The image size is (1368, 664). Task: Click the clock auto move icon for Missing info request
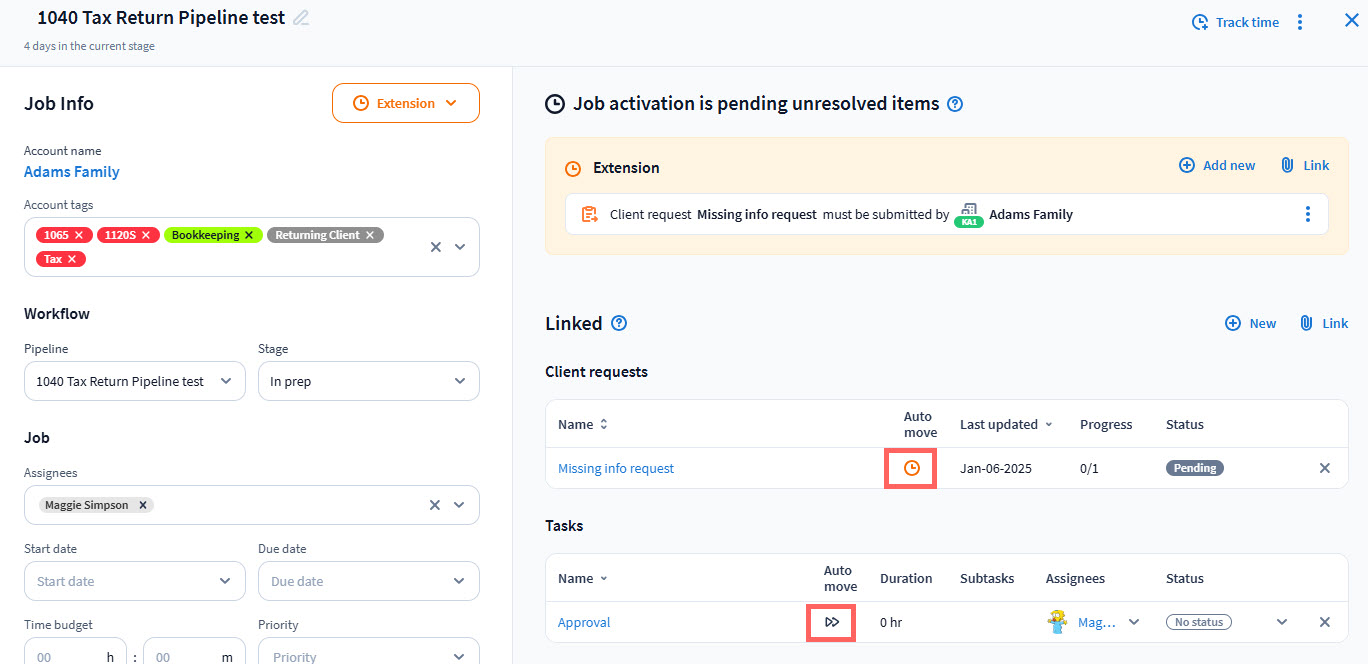point(911,468)
